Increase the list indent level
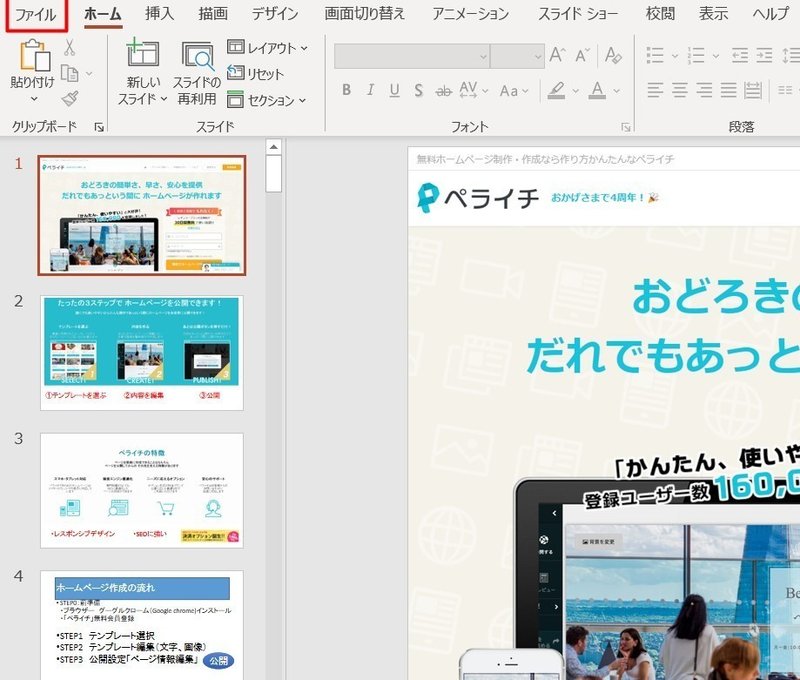Screen dimensions: 800x680 pos(764,55)
